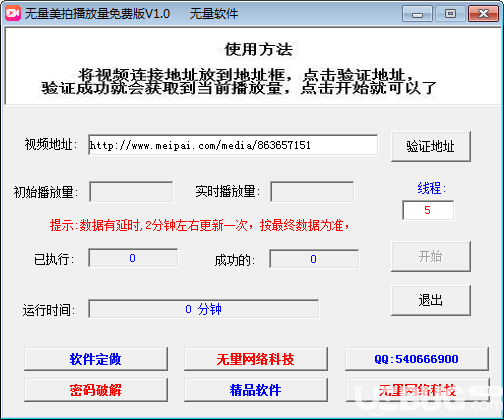Click the app icon in title bar
504x420 pixels.
(13, 13)
